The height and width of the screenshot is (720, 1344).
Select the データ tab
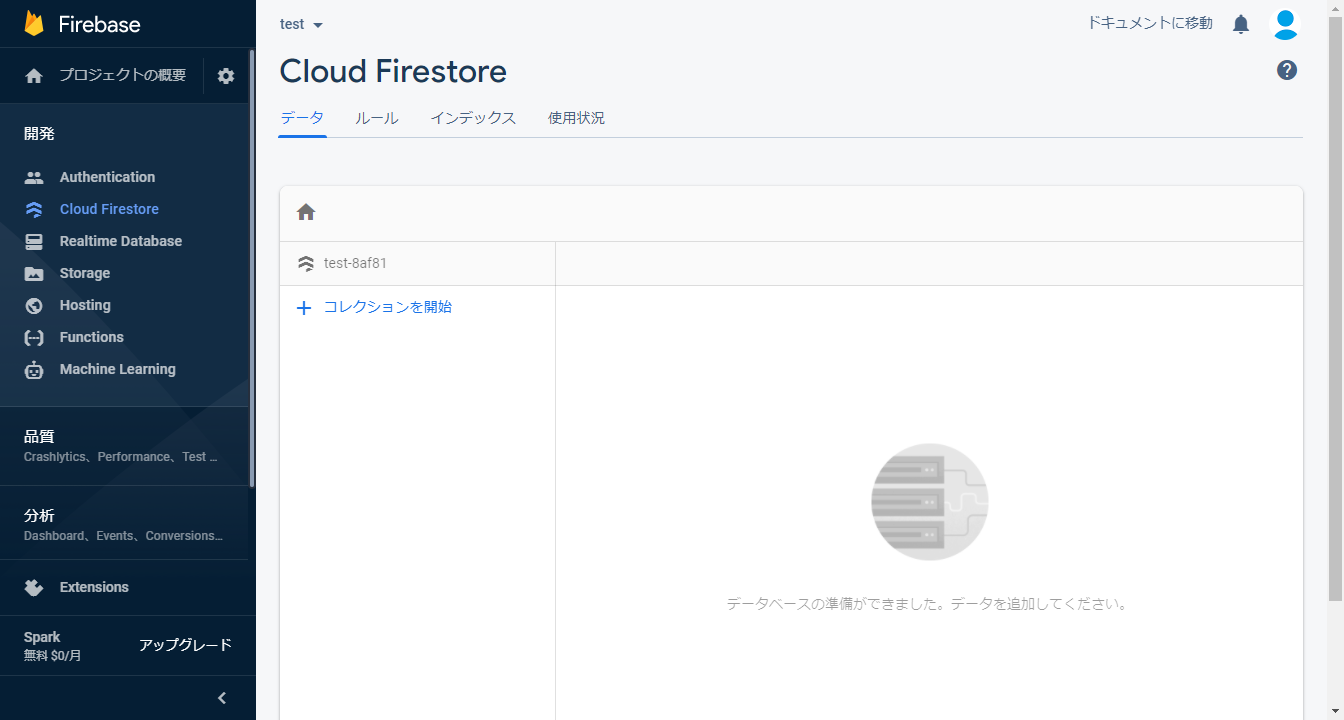[x=302, y=118]
